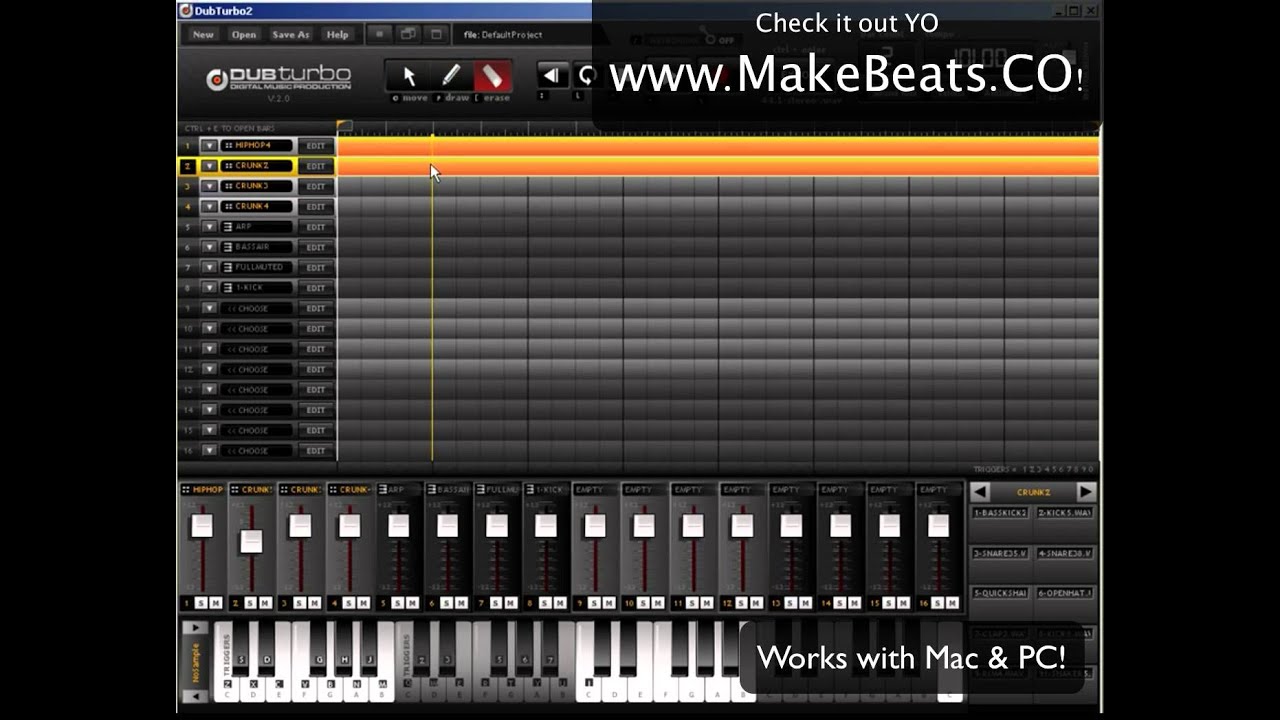1280x720 pixels.
Task: Show the previous sample kit with left arrow
Action: click(x=980, y=492)
